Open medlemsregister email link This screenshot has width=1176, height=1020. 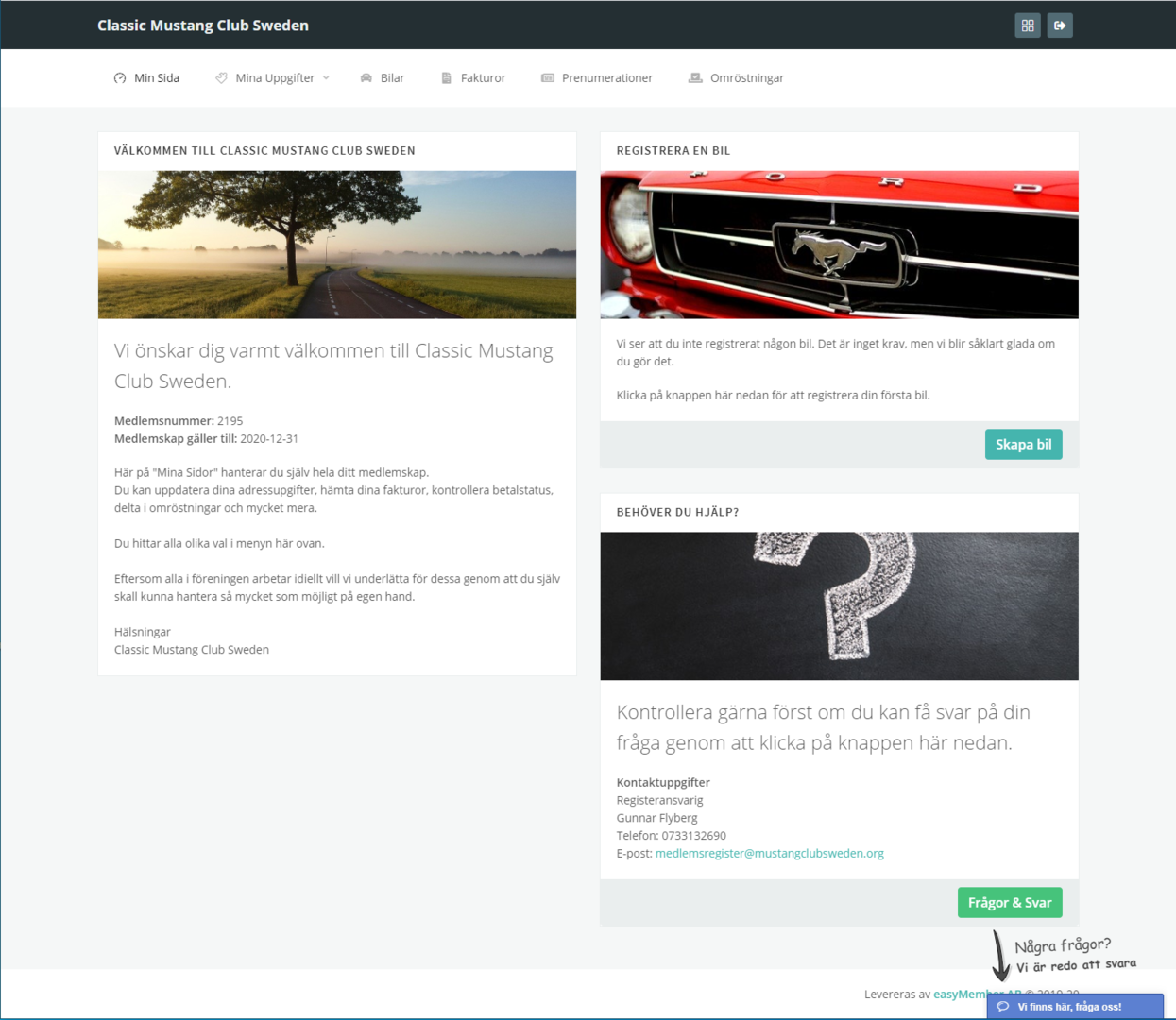point(770,854)
